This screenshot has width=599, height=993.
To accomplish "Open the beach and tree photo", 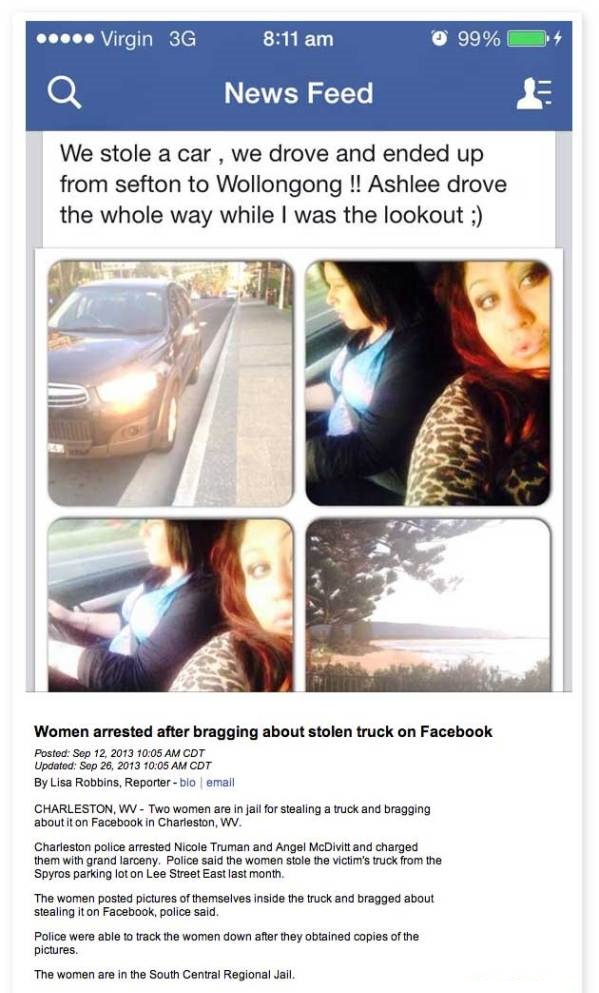I will [428, 605].
